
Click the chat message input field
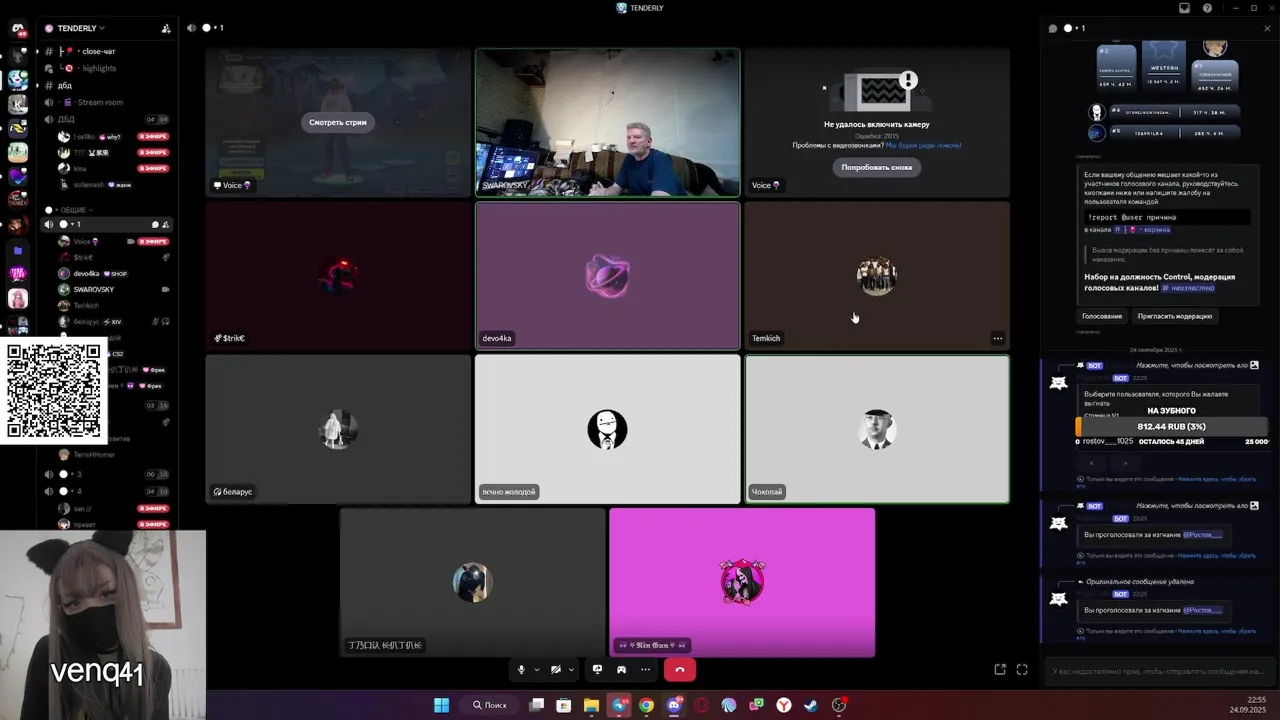(x=1159, y=670)
